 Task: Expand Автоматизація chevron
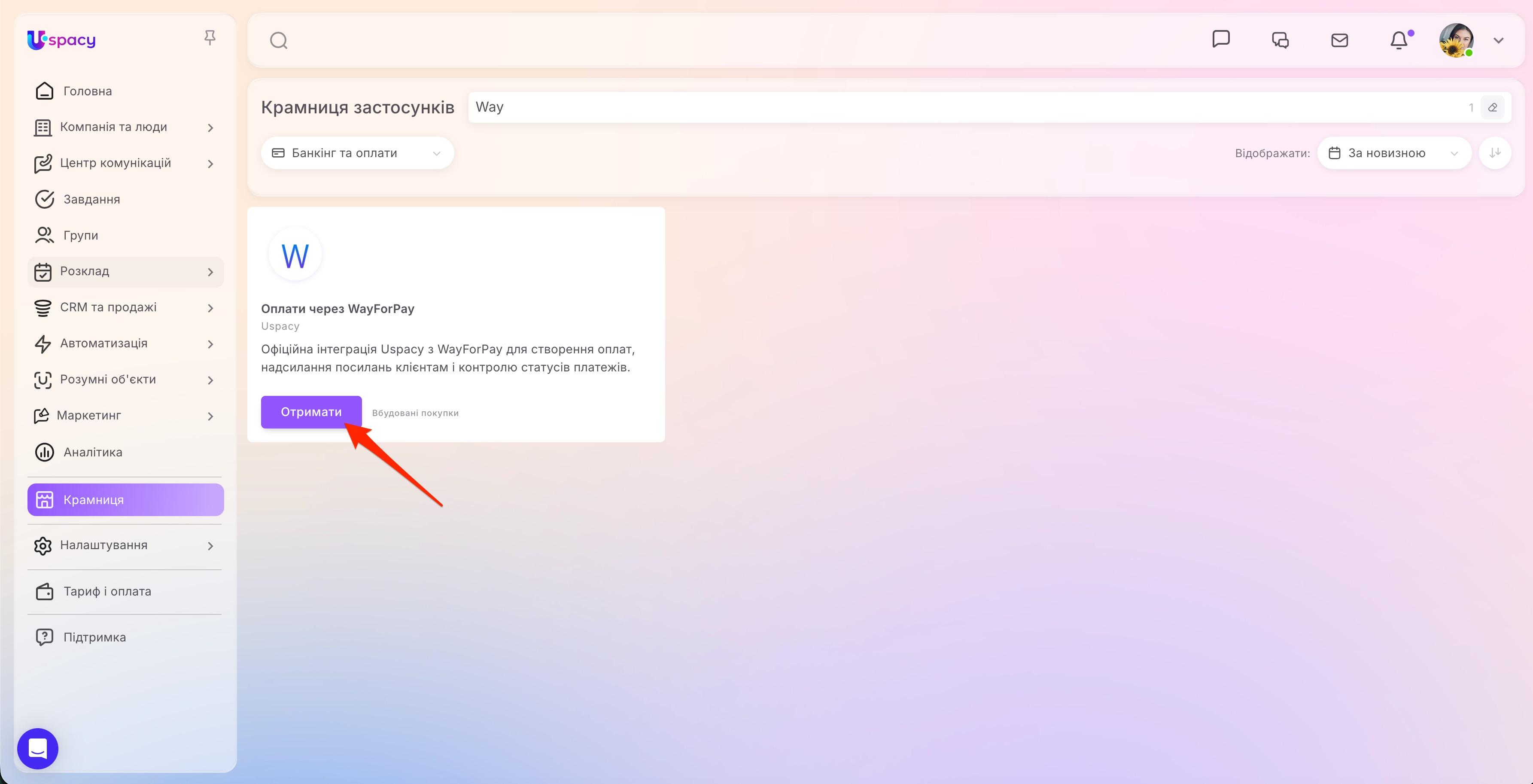(x=210, y=344)
